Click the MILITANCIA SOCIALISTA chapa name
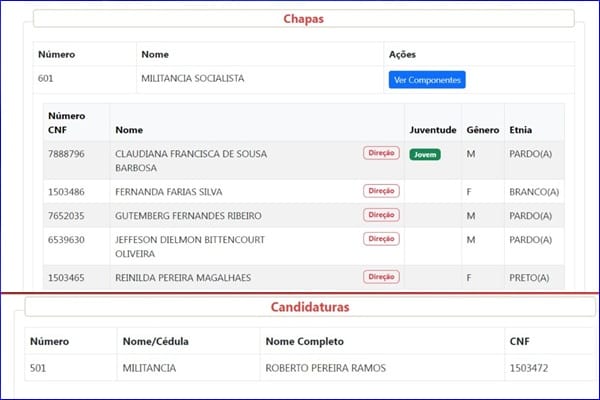This screenshot has width=600, height=400. point(192,78)
